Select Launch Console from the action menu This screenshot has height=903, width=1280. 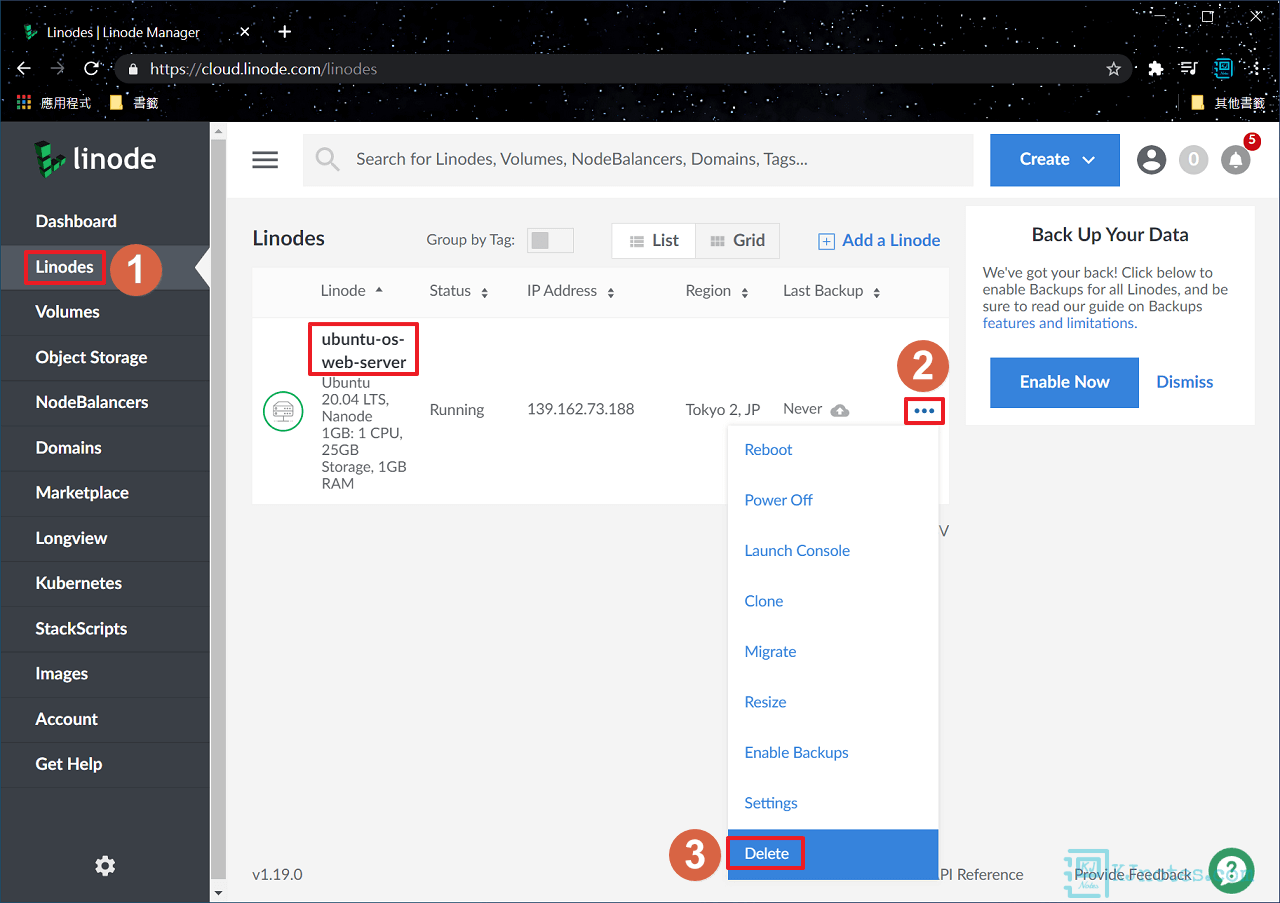pyautogui.click(x=833, y=551)
